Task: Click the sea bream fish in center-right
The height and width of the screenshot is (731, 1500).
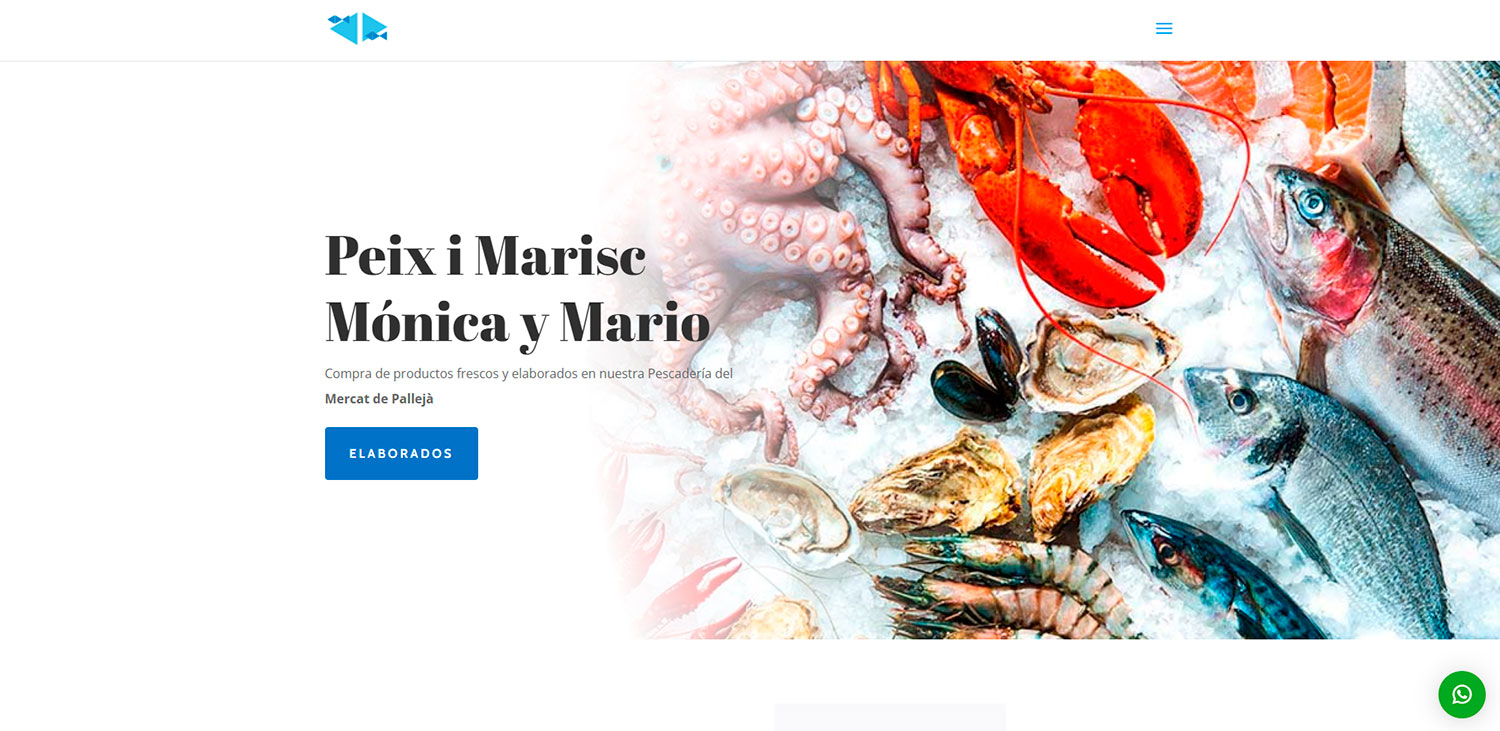Action: 1320,480
